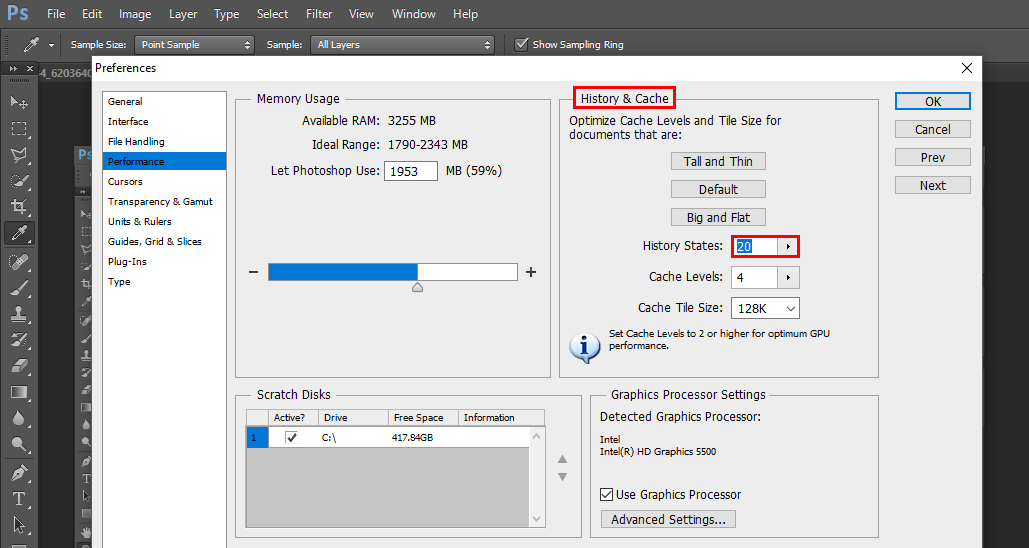Select the Pen tool
Screen dimensions: 1029x548
(19, 473)
